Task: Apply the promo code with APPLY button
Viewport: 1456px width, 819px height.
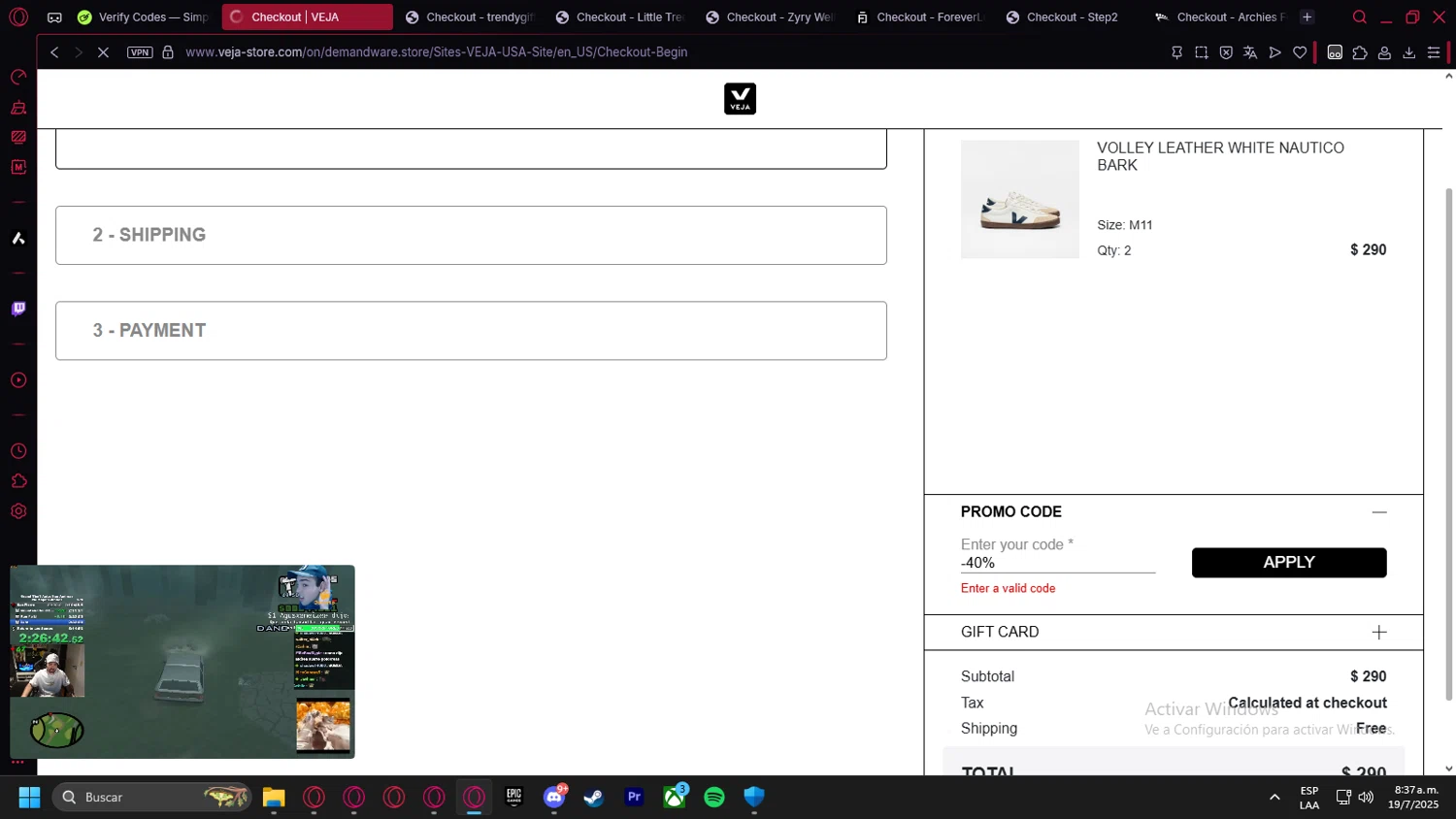Action: pos(1289,563)
